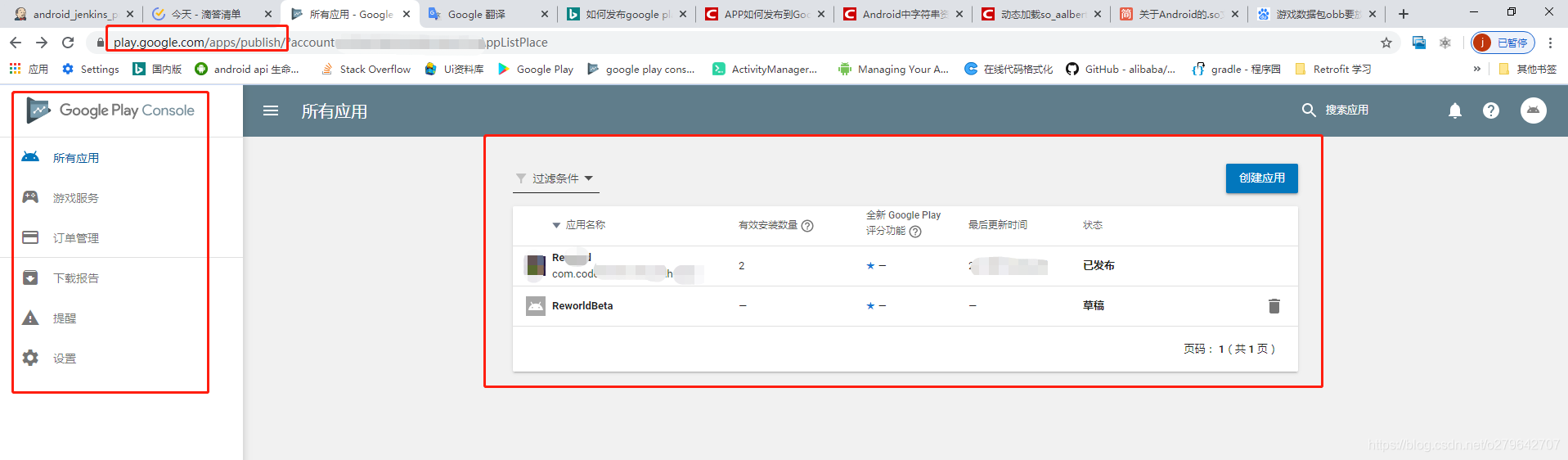The image size is (1568, 460).
Task: Click the 已暂停 profile button
Action: tap(1503, 43)
